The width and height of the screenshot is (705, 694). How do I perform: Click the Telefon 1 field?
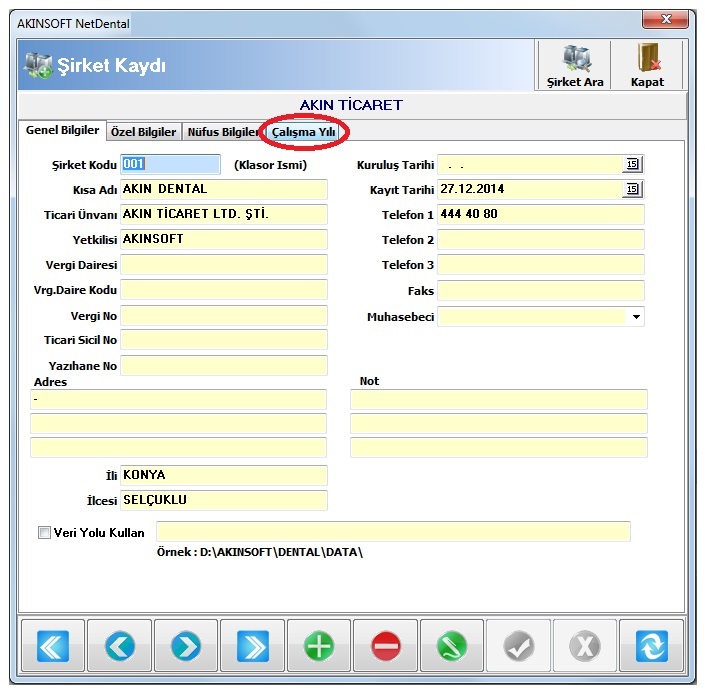point(541,214)
